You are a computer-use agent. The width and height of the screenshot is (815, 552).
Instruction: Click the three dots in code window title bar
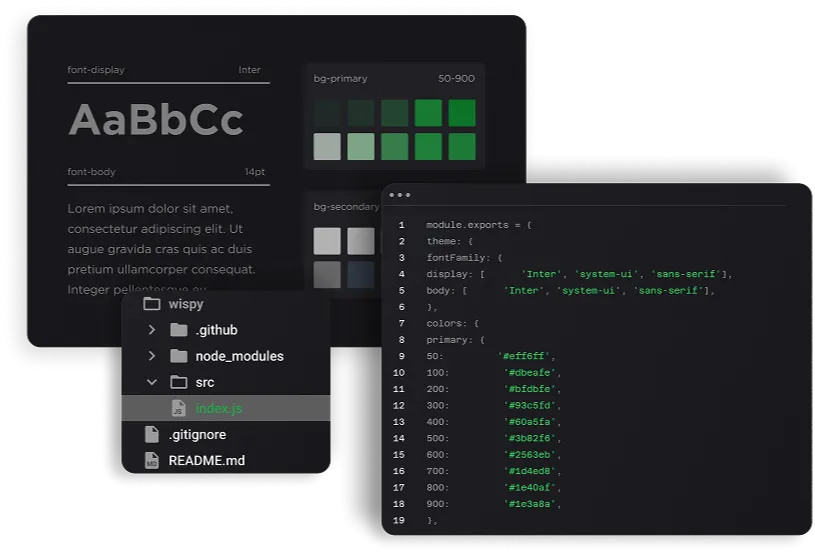point(399,195)
